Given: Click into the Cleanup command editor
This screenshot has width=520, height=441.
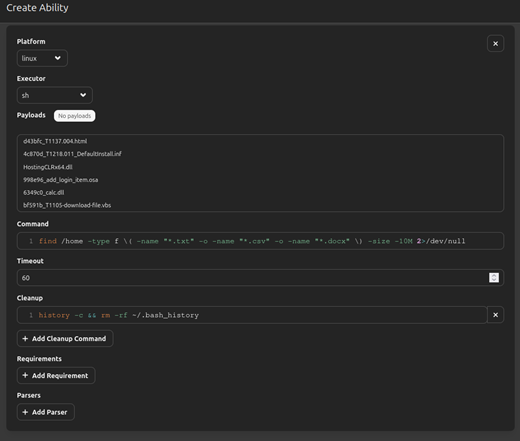Looking at the screenshot, I should [252, 315].
